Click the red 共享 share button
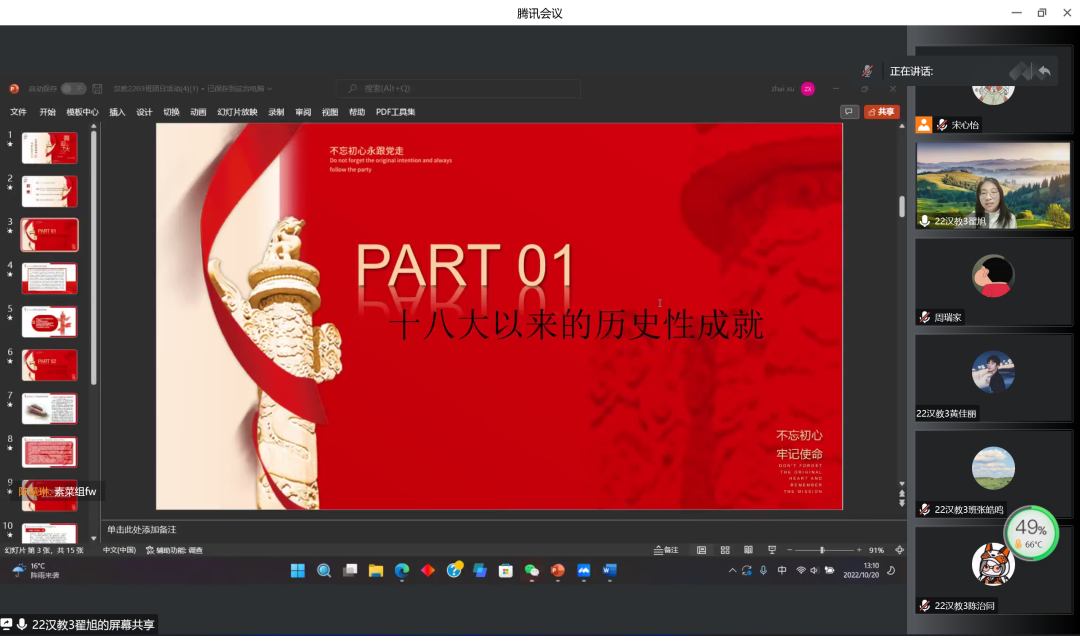Image resolution: width=1080 pixels, height=636 pixels. pos(881,112)
